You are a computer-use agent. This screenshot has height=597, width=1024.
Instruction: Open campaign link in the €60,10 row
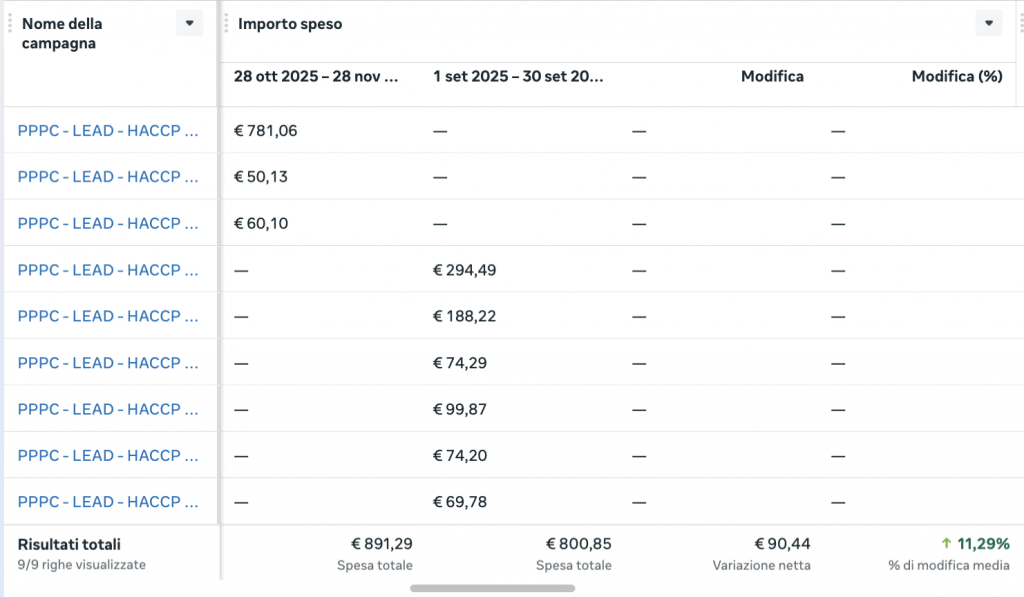pyautogui.click(x=108, y=223)
